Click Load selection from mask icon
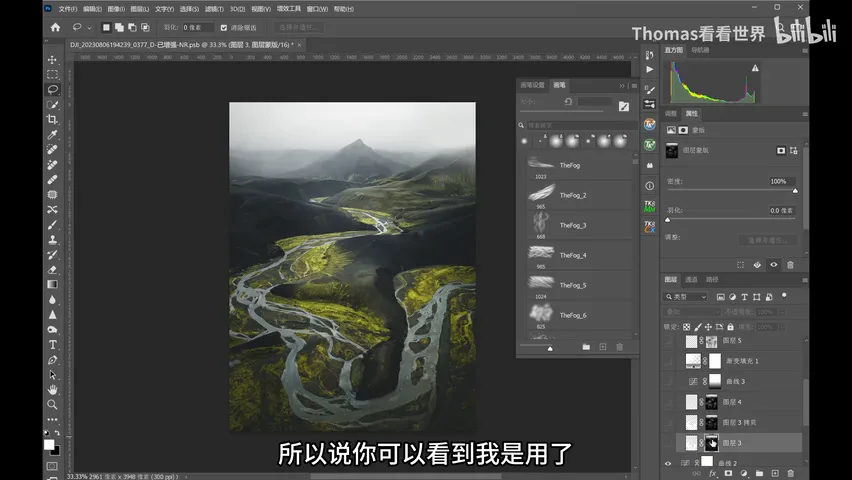The width and height of the screenshot is (852, 480). [x=740, y=265]
